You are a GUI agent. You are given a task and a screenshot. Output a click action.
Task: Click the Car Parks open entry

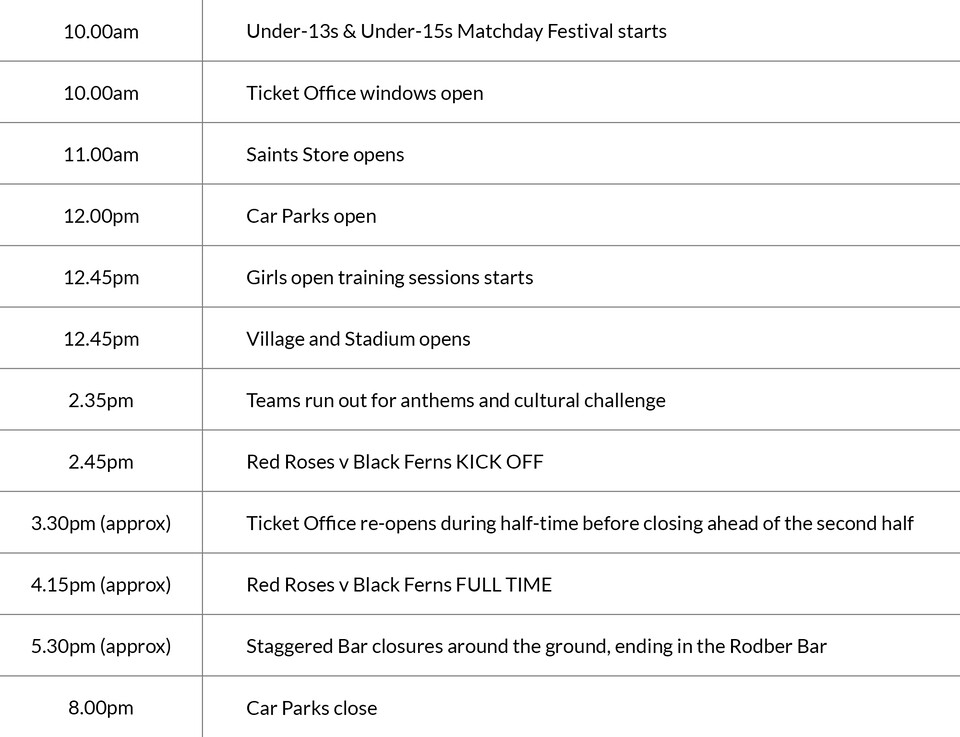311,216
